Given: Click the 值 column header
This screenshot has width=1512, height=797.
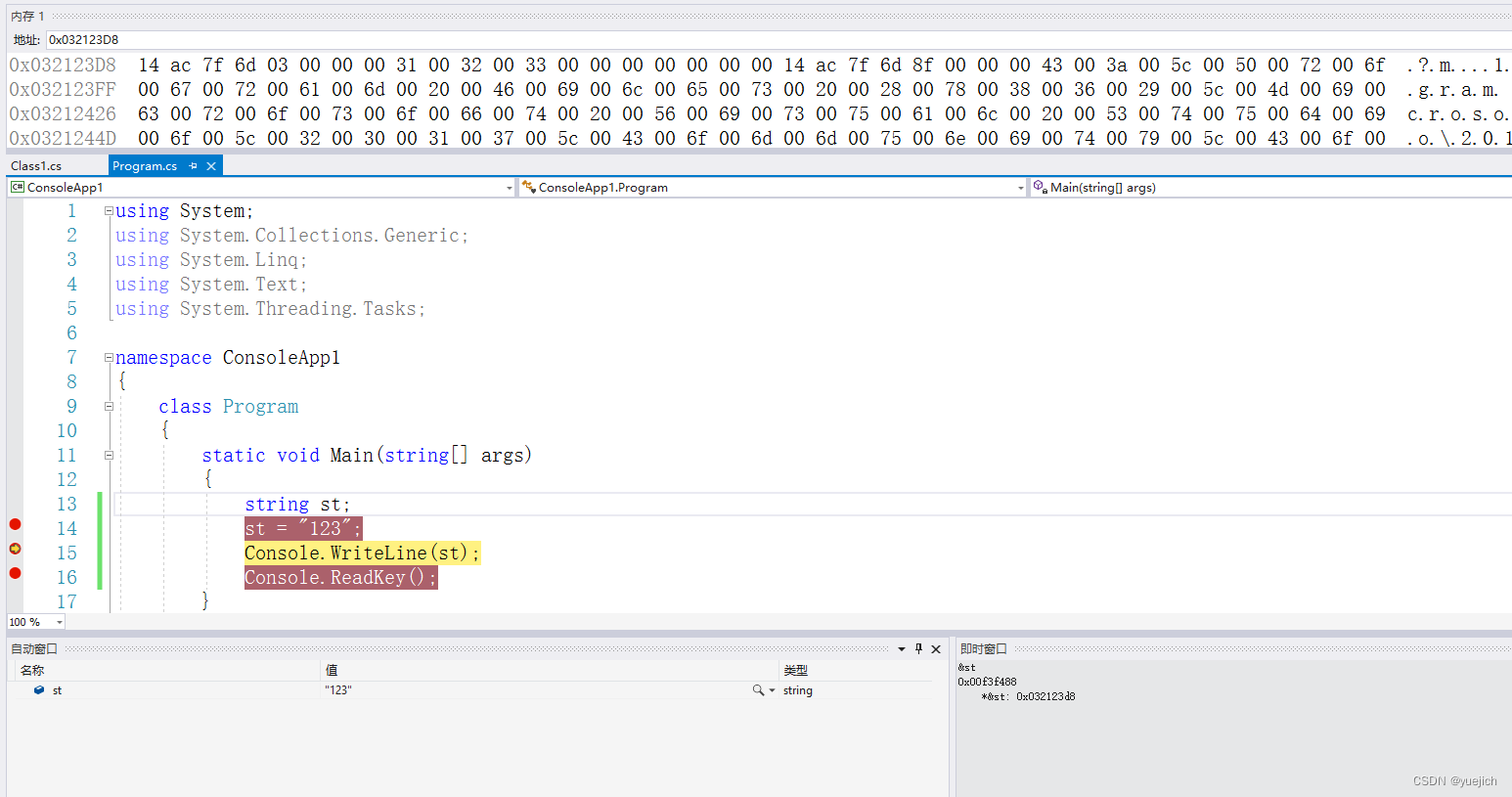Looking at the screenshot, I should [x=332, y=670].
